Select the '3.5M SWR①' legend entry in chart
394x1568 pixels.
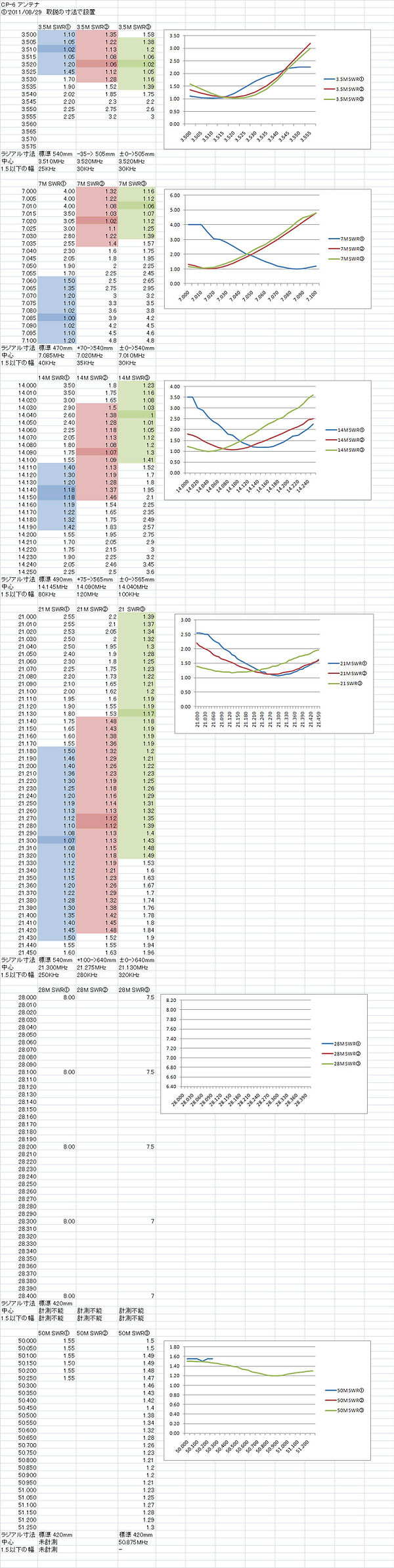coord(345,79)
